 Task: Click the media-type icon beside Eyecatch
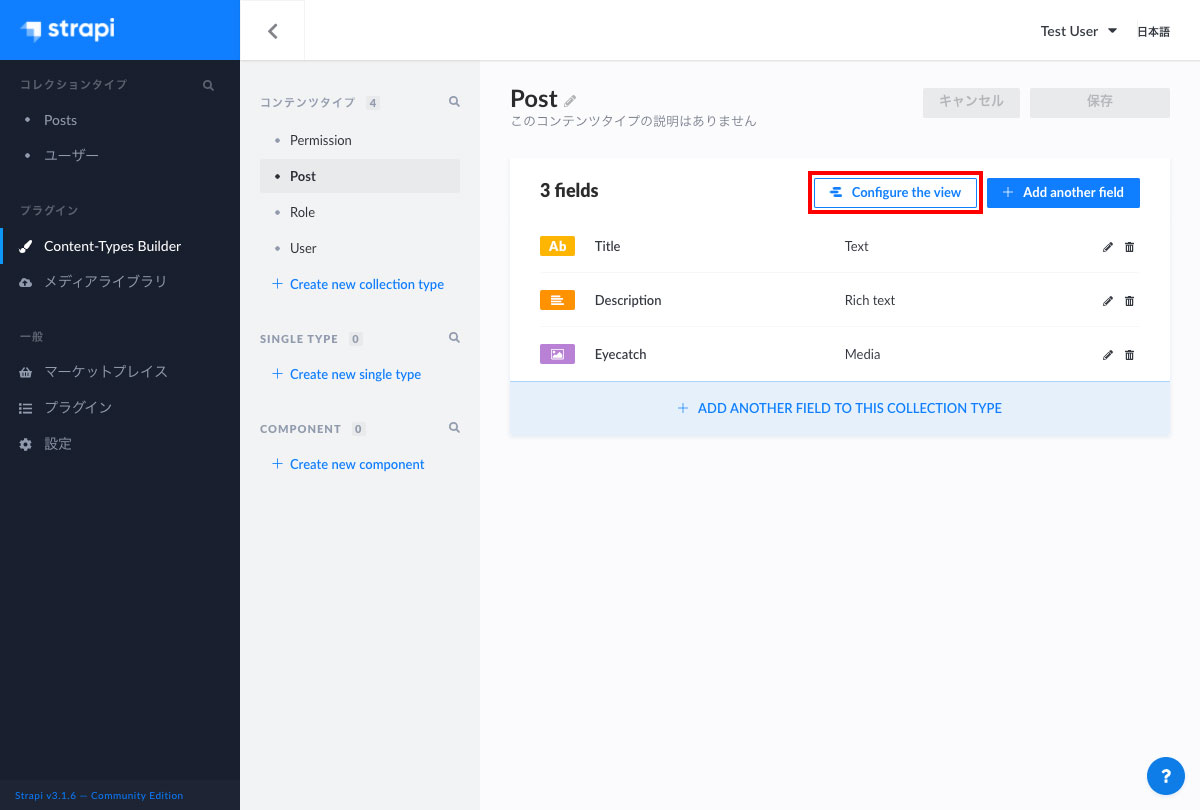(557, 353)
